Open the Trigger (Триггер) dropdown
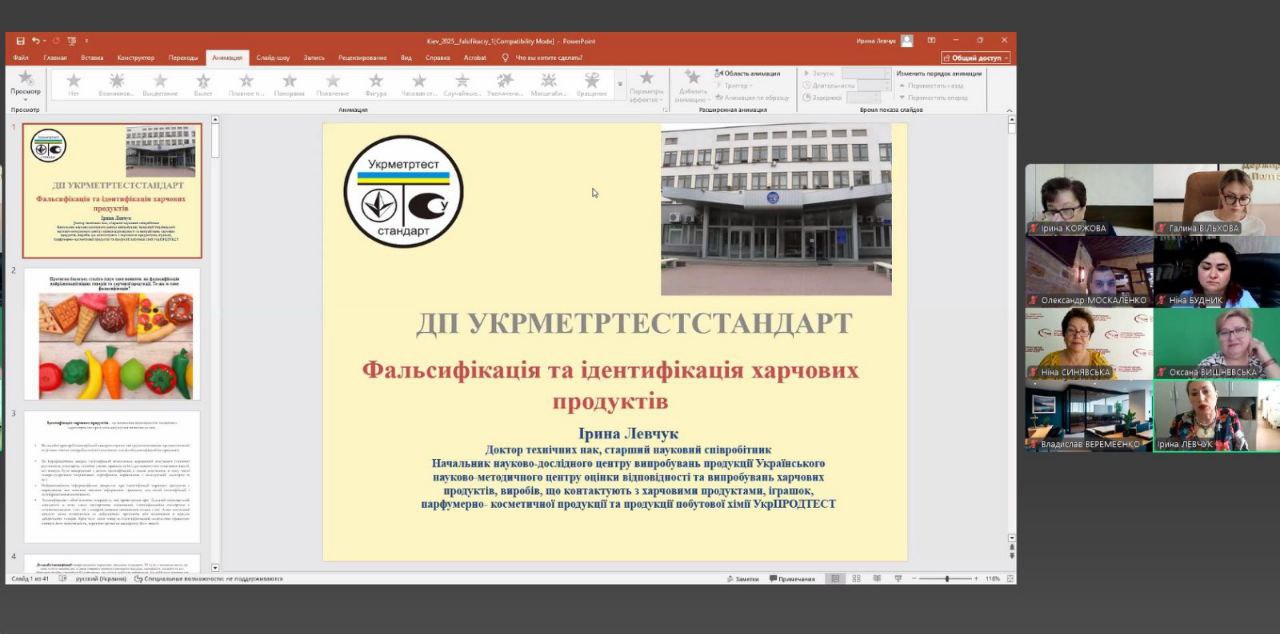The height and width of the screenshot is (634, 1280). (733, 85)
